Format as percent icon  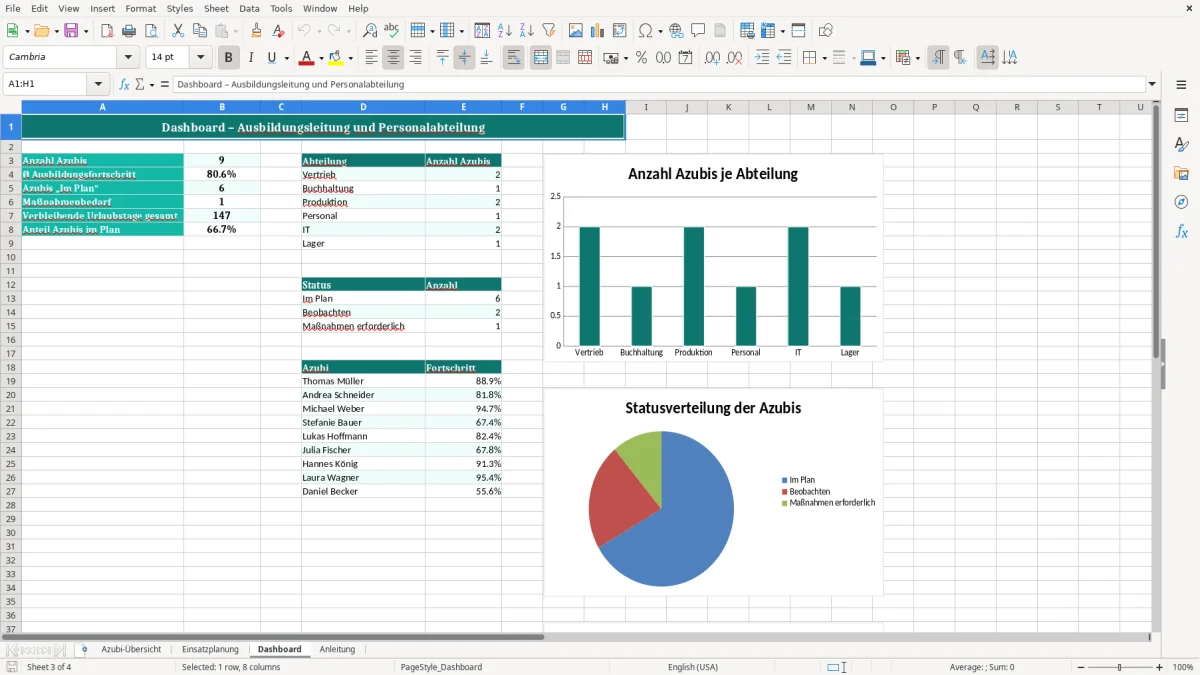[641, 58]
